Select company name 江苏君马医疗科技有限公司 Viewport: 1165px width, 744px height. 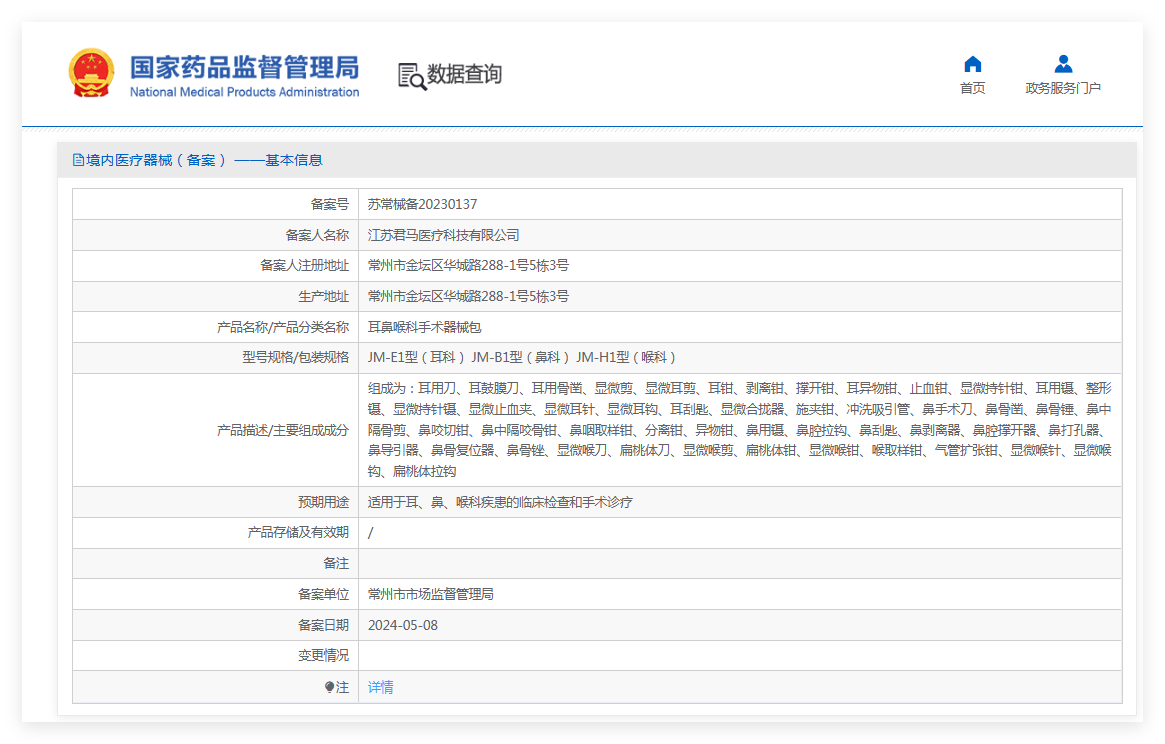click(444, 235)
